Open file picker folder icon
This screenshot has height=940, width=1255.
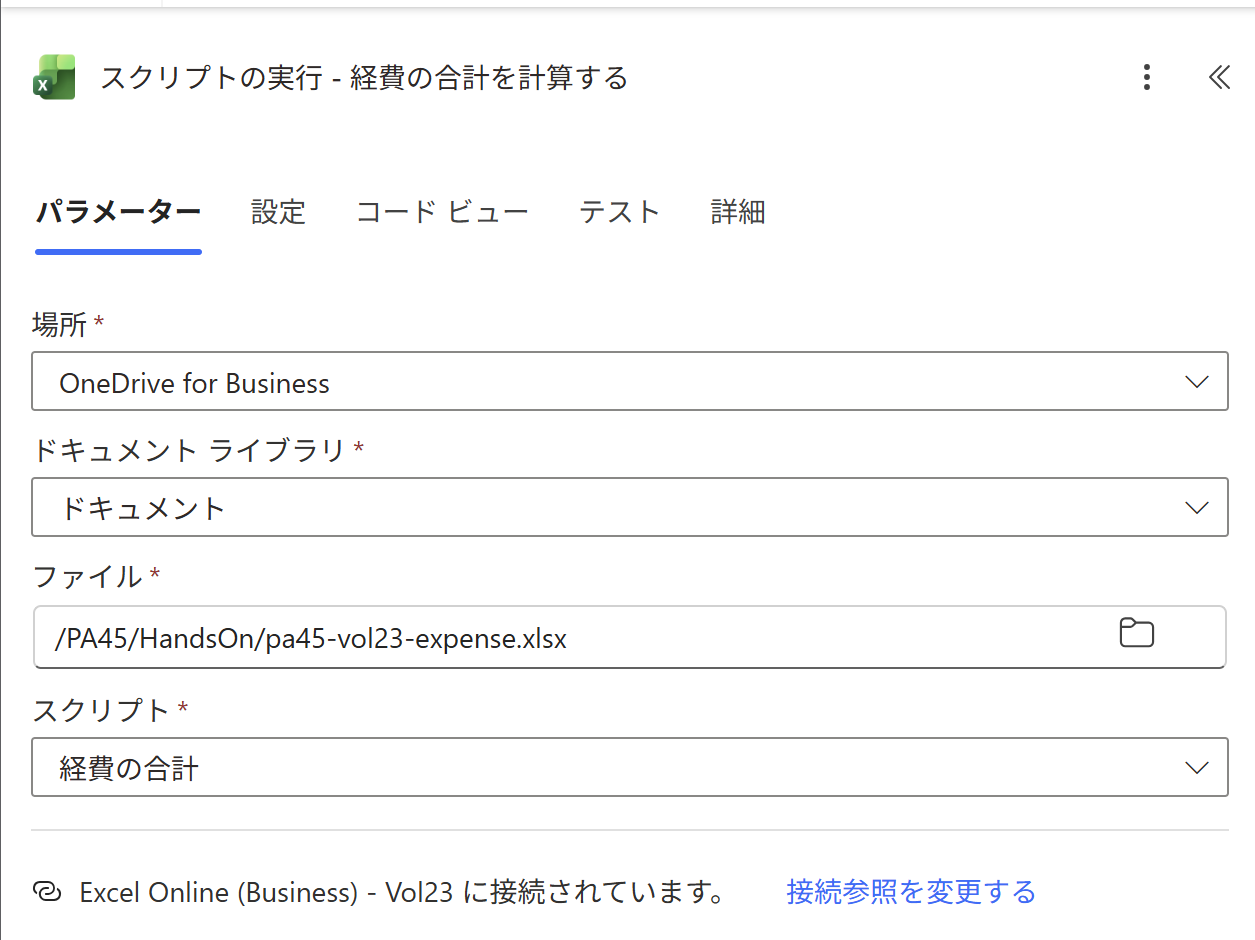pos(1136,633)
